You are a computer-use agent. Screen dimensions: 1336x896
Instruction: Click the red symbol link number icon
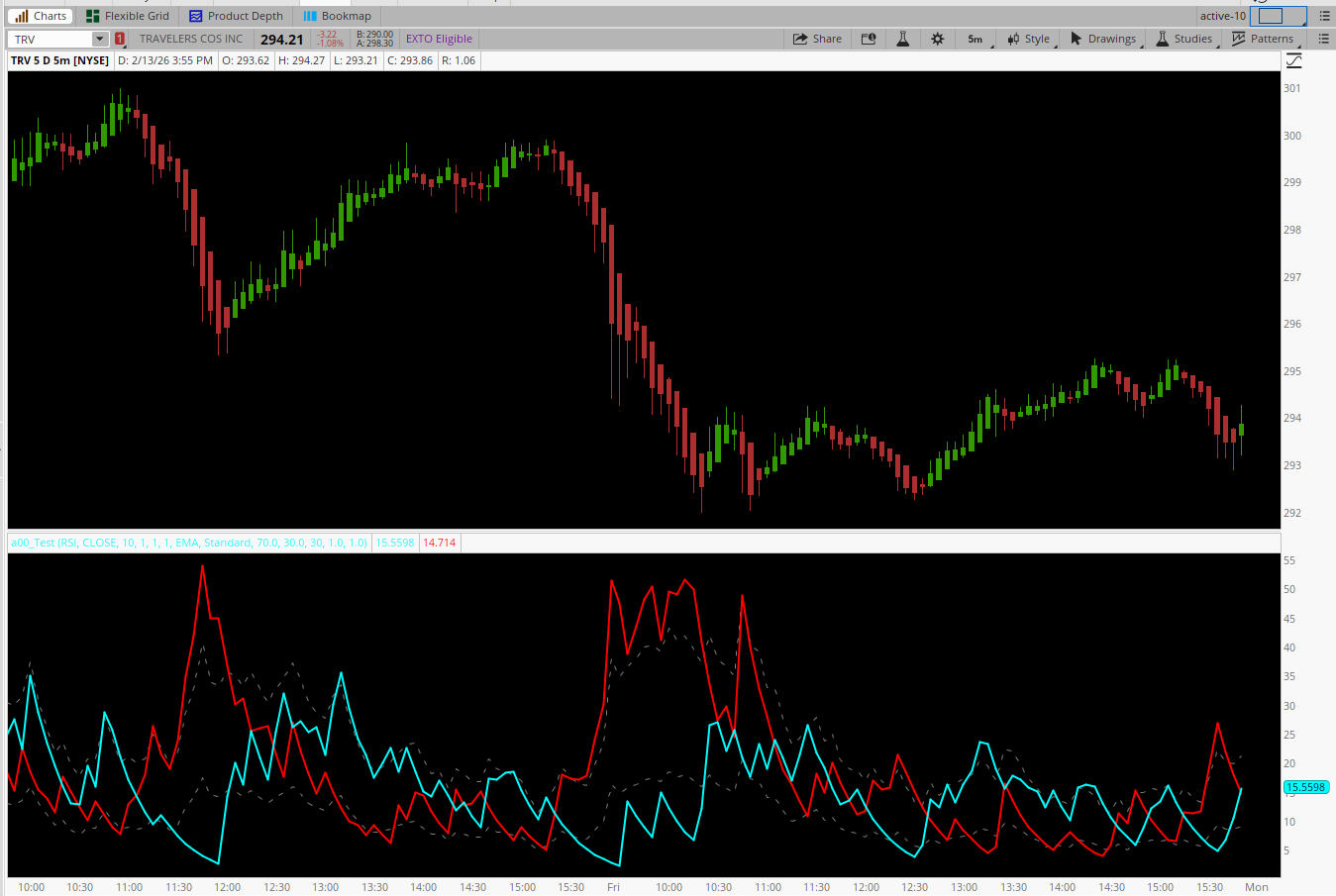(120, 39)
